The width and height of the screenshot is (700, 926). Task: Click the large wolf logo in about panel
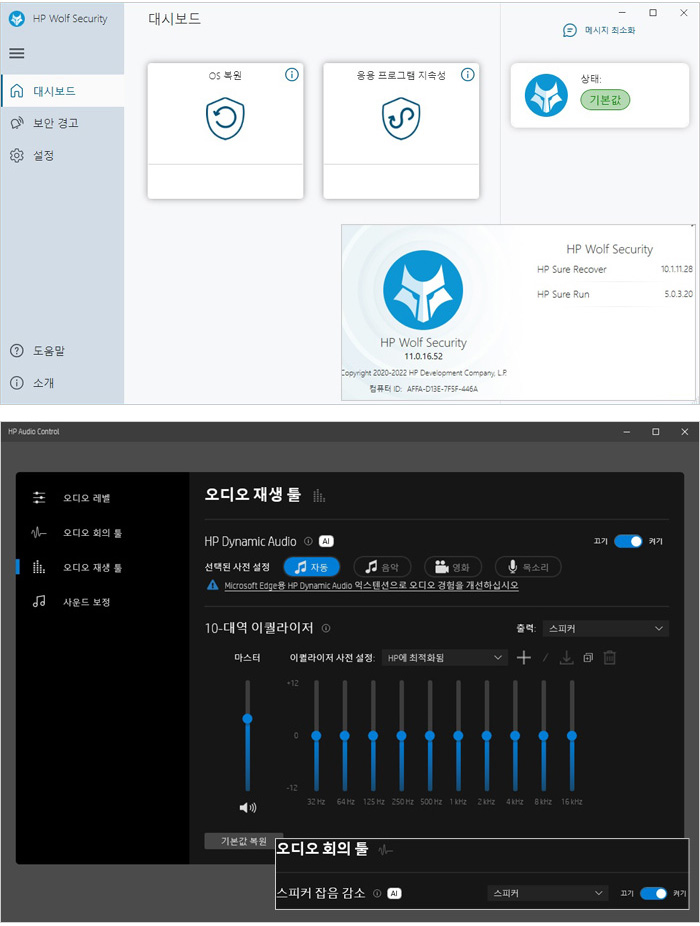(423, 290)
